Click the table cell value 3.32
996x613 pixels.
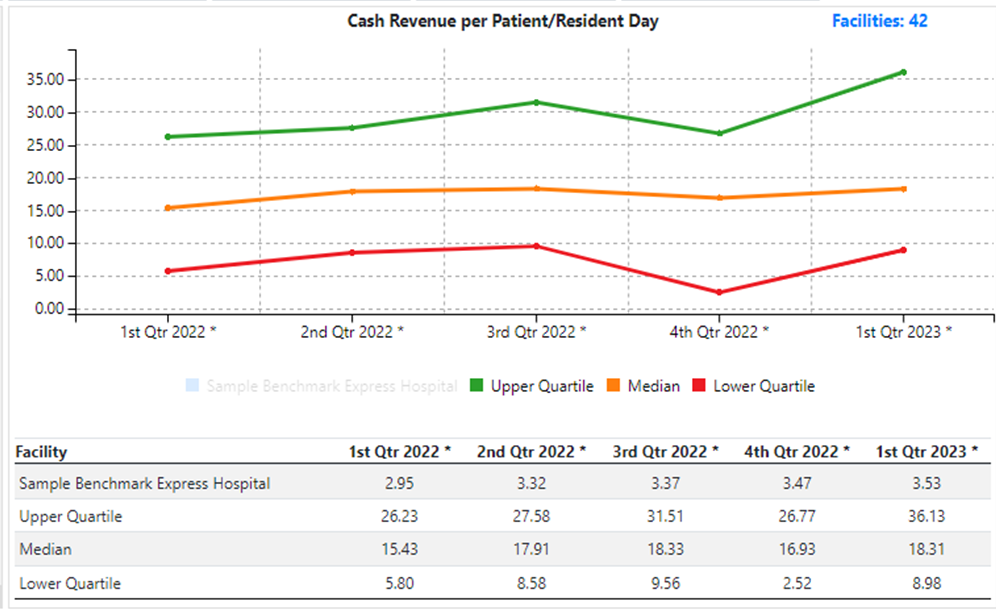532,483
